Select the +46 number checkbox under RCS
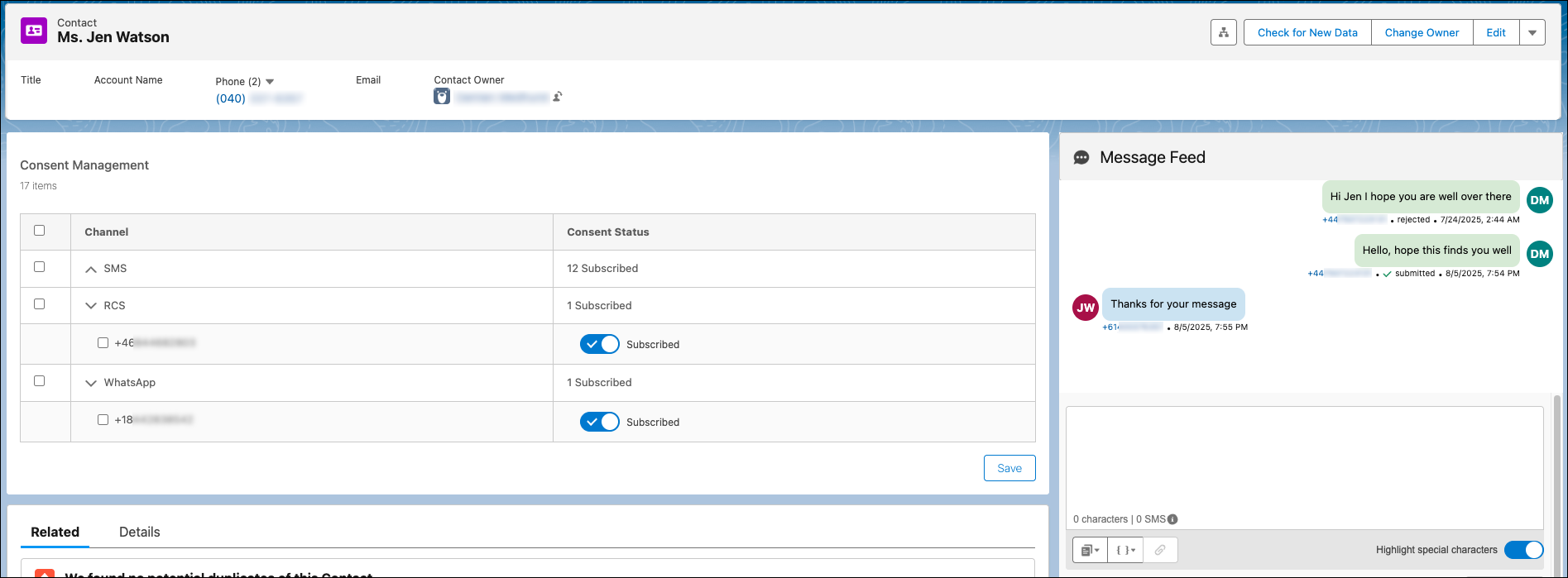Image resolution: width=1568 pixels, height=578 pixels. [103, 342]
